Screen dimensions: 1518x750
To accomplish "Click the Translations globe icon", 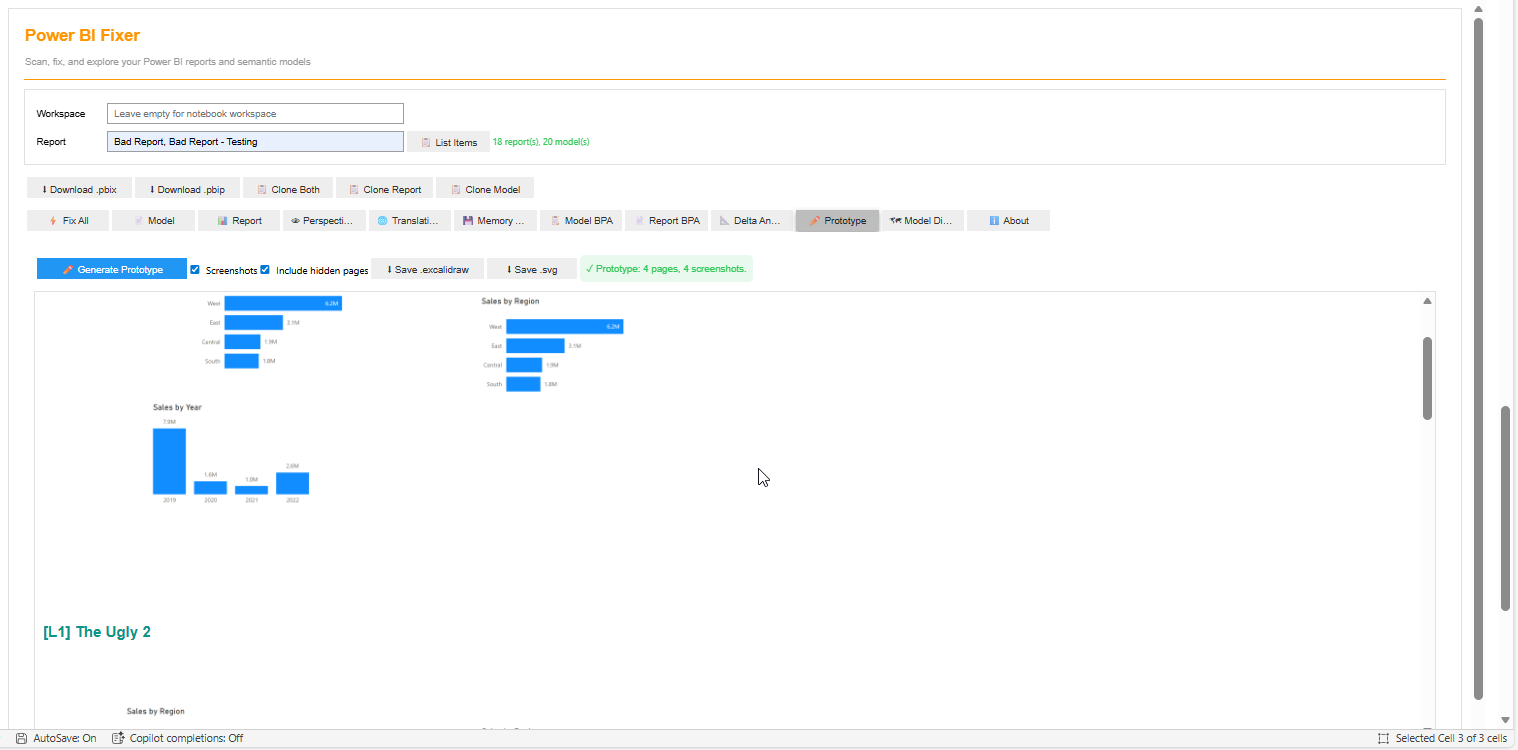I will 380,220.
